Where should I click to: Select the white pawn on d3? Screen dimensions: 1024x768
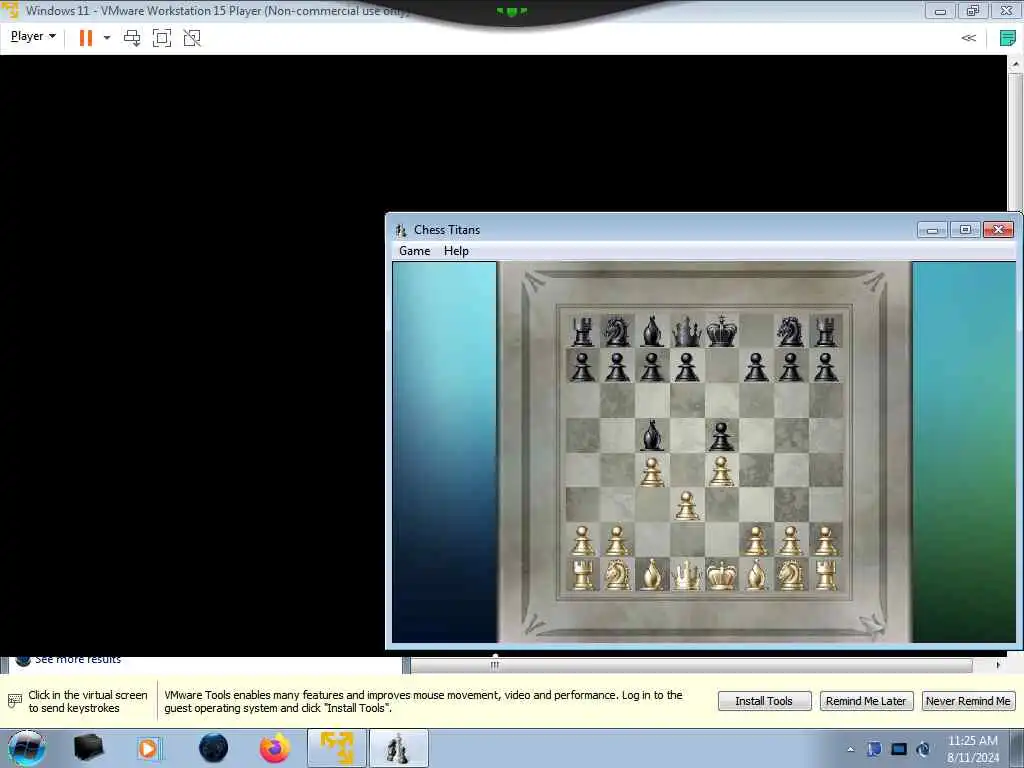(686, 505)
